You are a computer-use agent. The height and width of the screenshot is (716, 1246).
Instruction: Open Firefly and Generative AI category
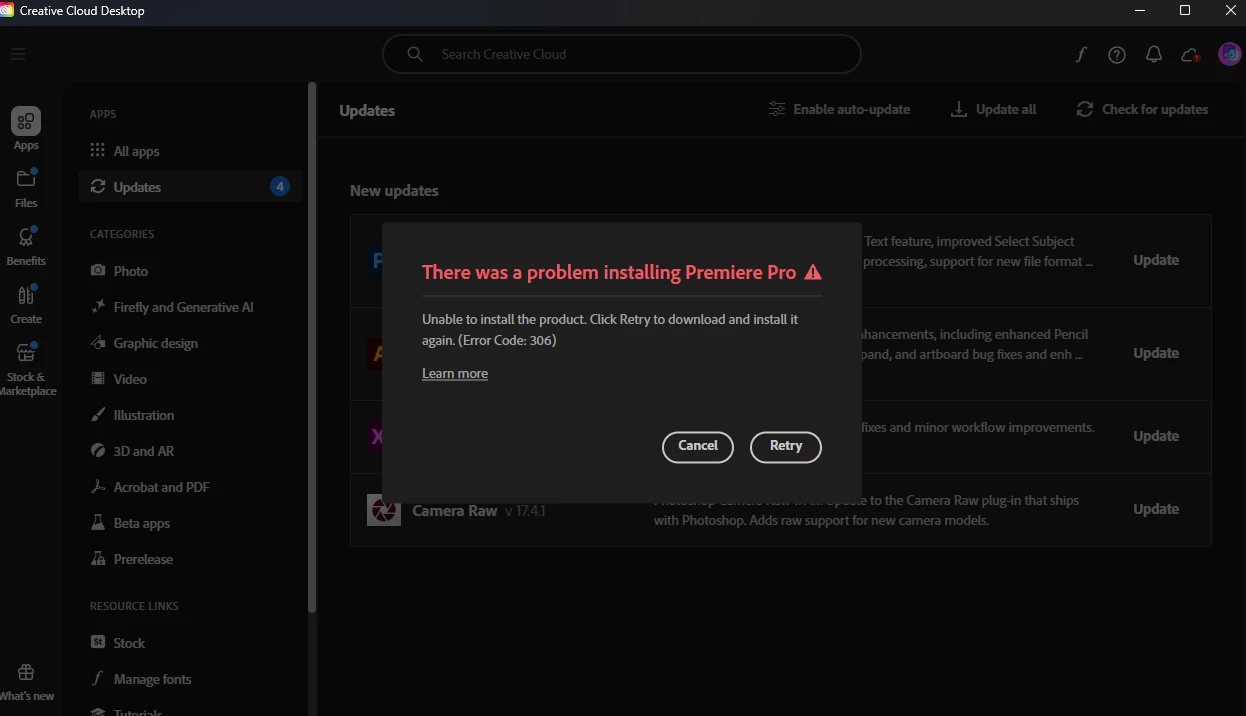tap(183, 307)
